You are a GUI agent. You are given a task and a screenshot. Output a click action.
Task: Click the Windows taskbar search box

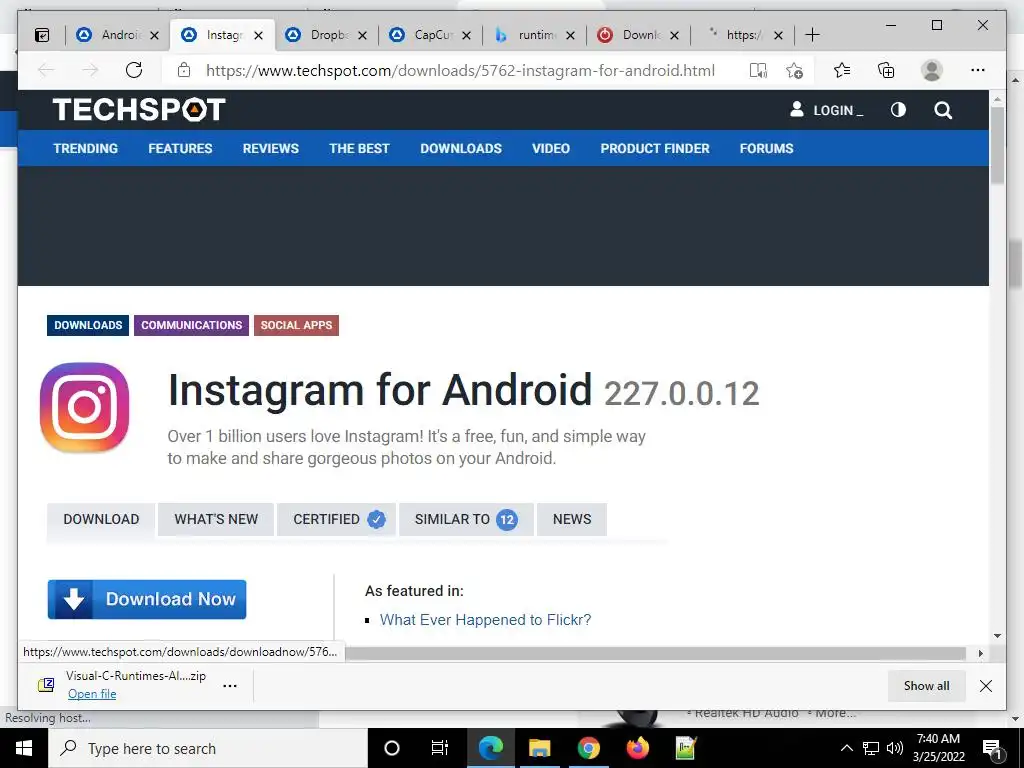pyautogui.click(x=208, y=748)
